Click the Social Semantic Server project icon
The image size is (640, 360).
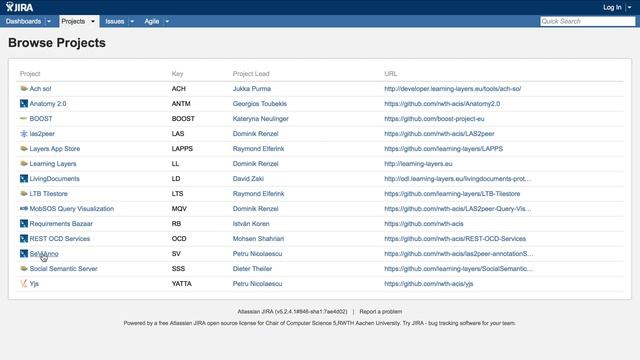[x=24, y=269]
